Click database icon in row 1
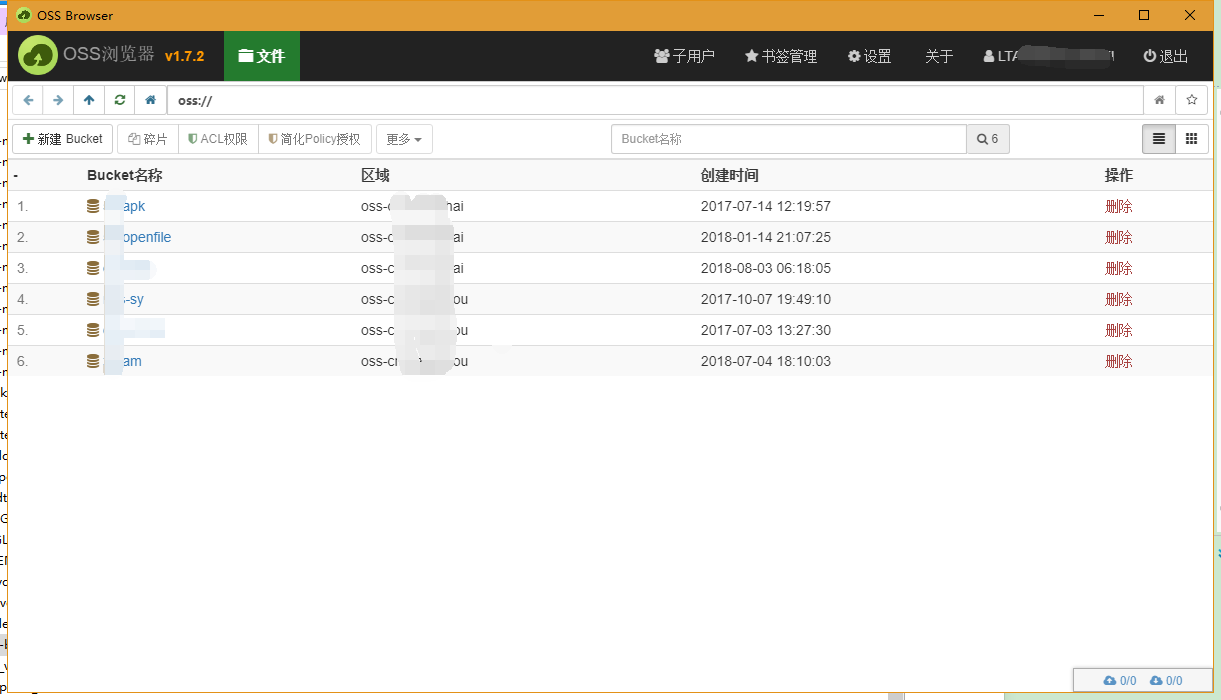The image size is (1221, 700). (x=93, y=206)
